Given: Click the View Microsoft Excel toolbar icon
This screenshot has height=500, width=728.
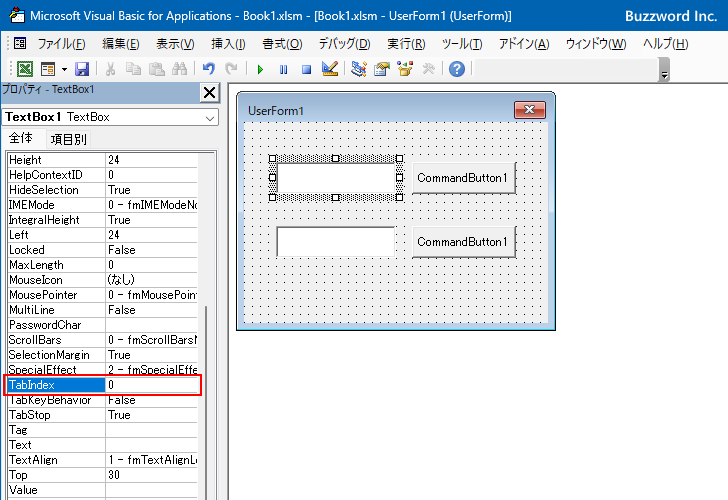Looking at the screenshot, I should click(x=25, y=69).
